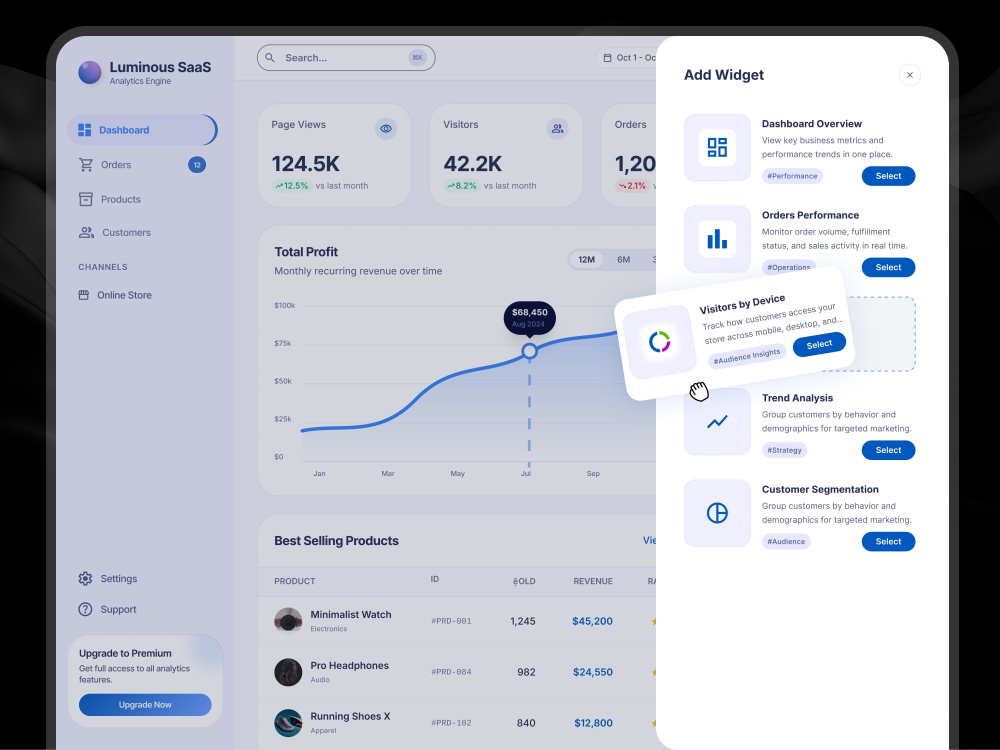Screen dimensions: 1000x750
Task: Click the 8.2% visitors change badge
Action: coord(461,186)
